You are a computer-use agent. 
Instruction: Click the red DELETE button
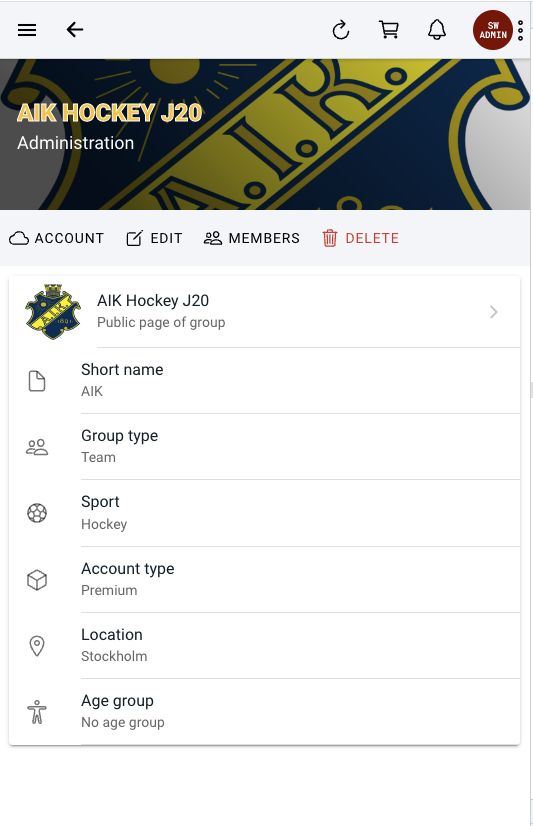[361, 238]
